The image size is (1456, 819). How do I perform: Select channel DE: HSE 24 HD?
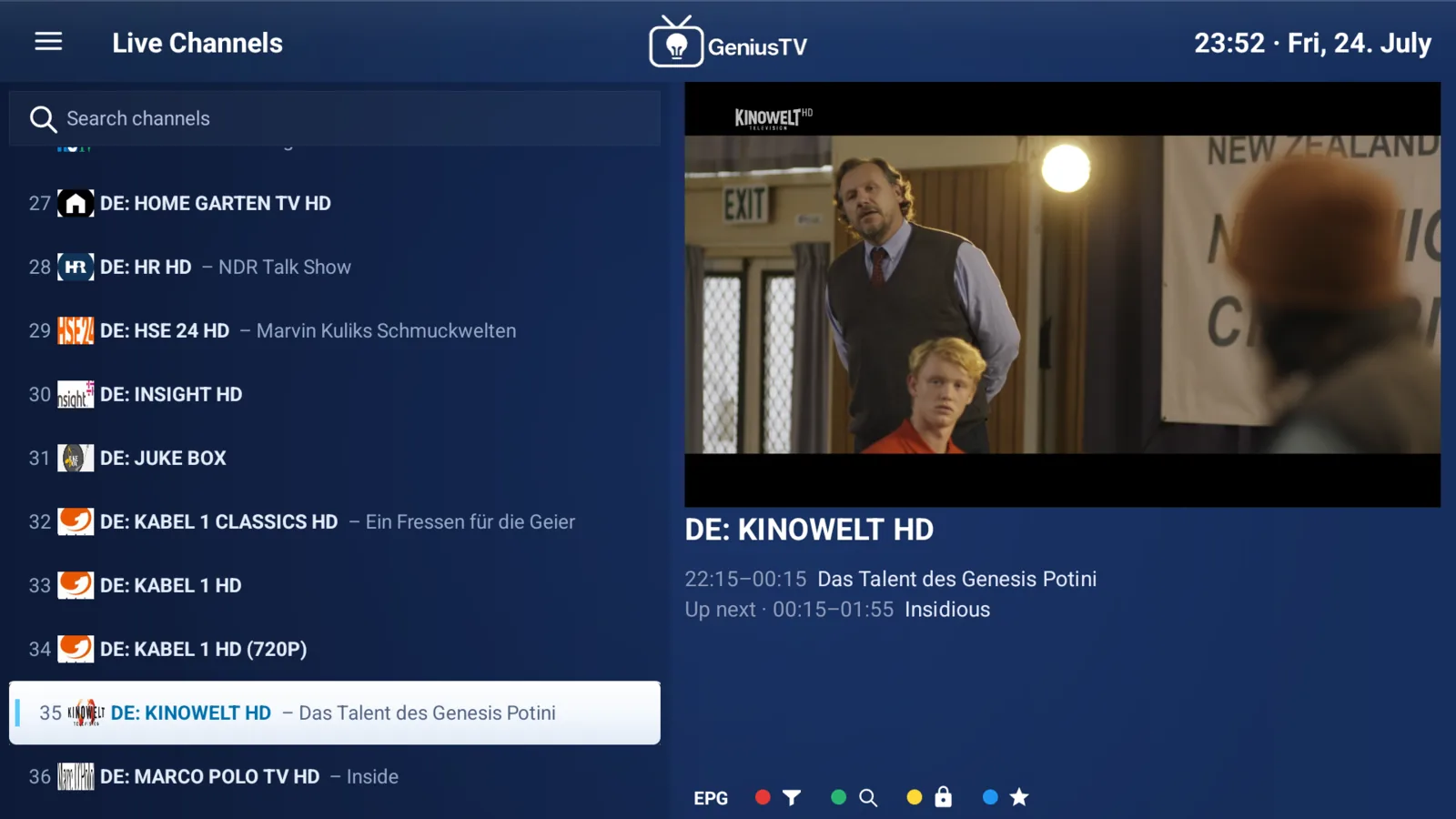[335, 330]
